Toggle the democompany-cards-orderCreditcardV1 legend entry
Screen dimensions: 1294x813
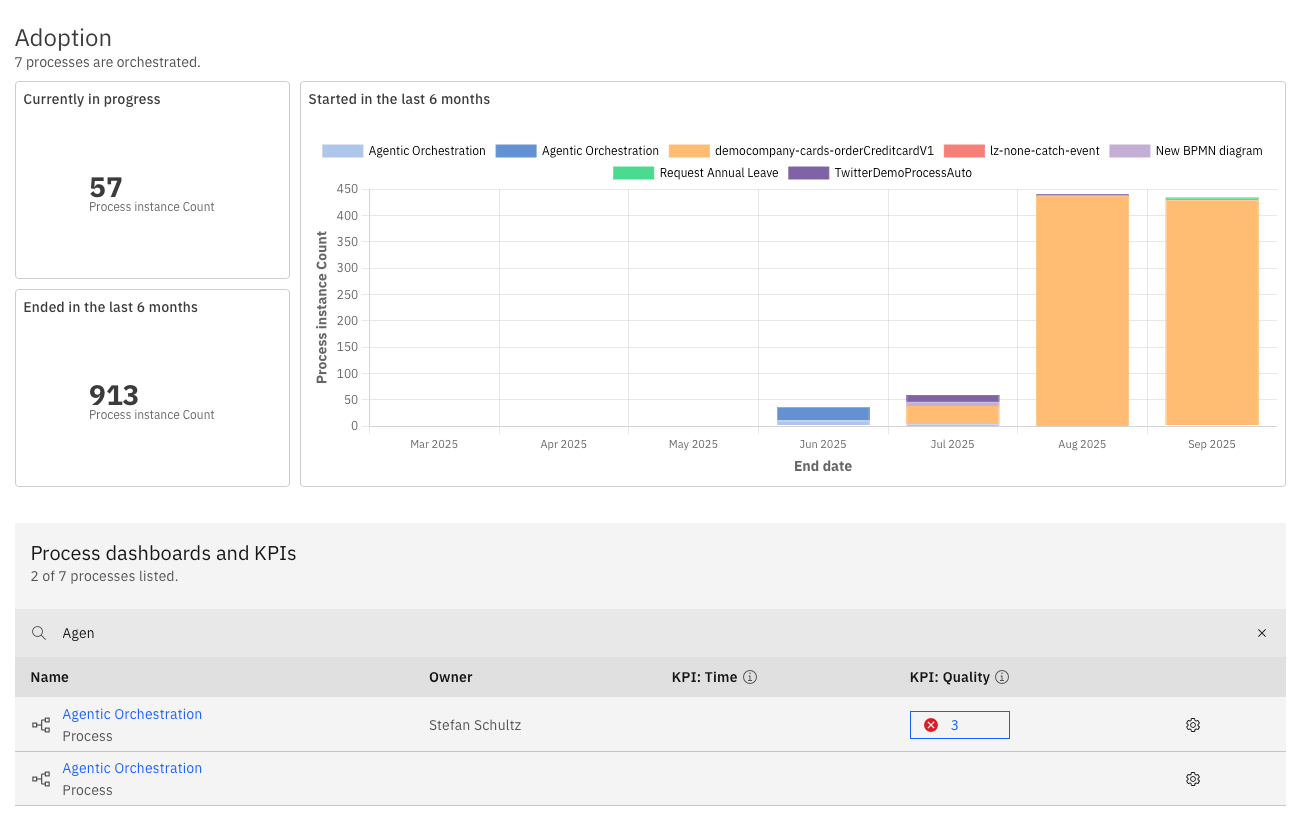[801, 151]
